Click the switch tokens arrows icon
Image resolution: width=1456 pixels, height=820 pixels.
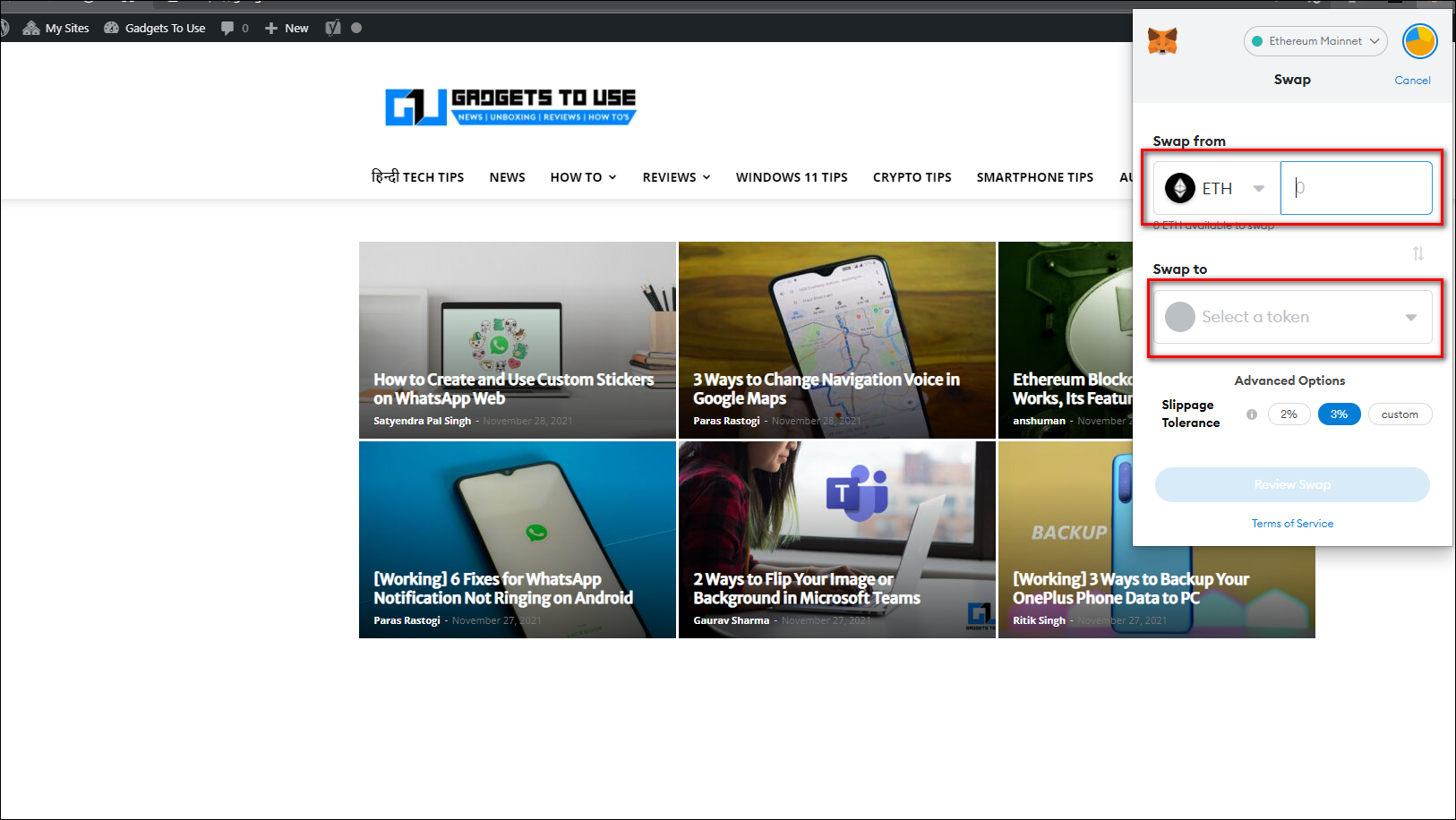tap(1417, 253)
